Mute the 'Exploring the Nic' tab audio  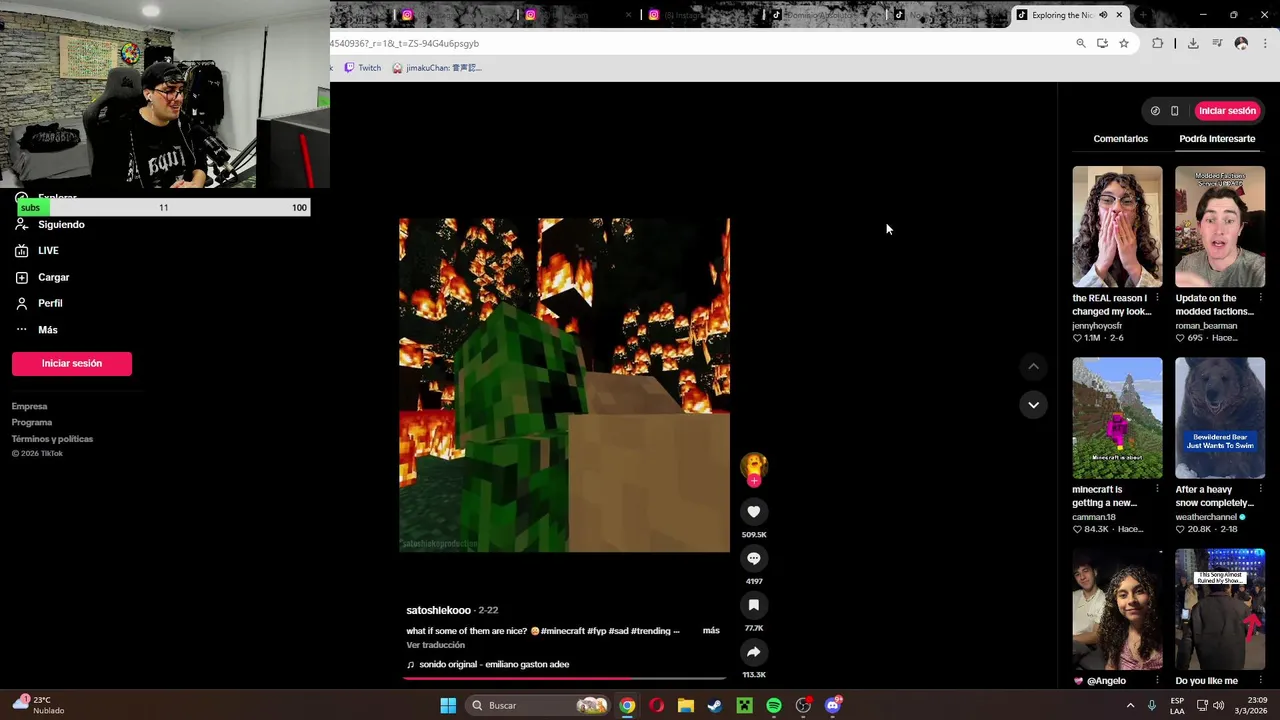[x=1103, y=15]
